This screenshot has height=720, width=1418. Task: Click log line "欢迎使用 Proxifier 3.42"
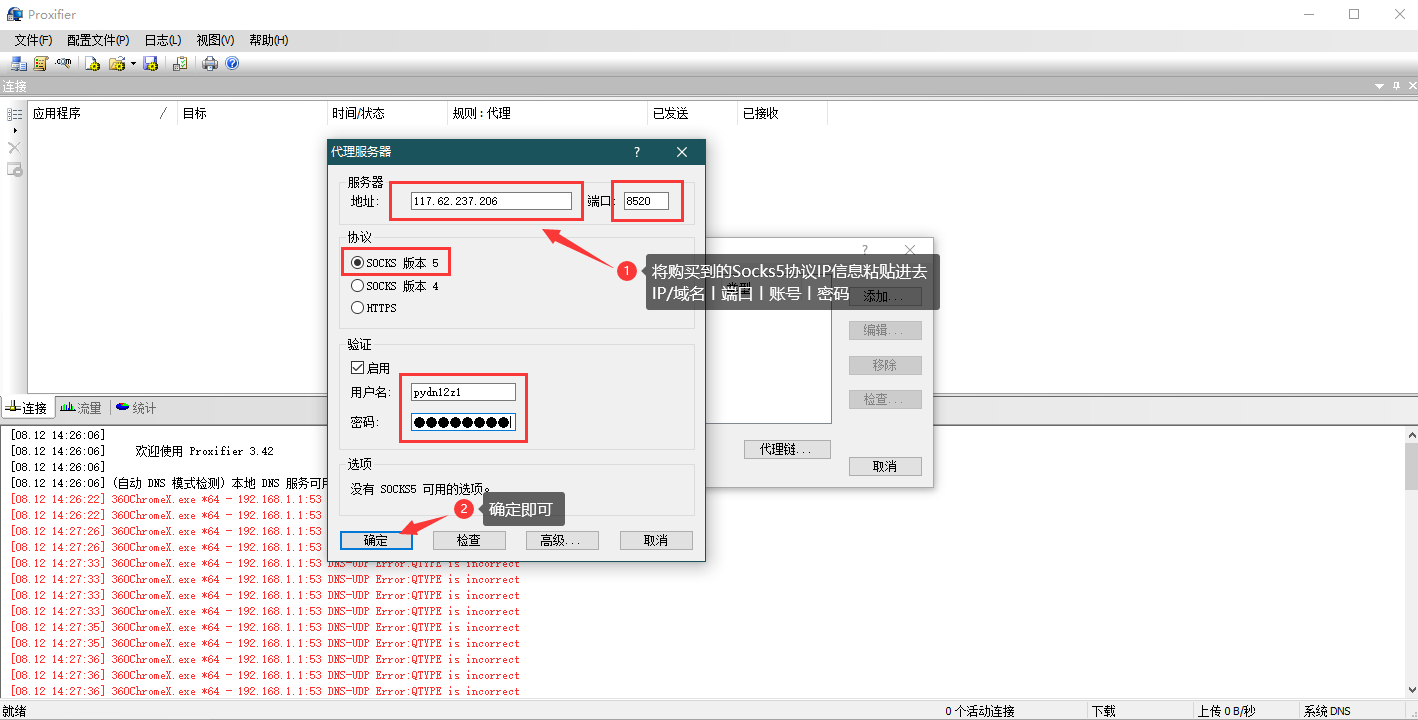[x=204, y=451]
